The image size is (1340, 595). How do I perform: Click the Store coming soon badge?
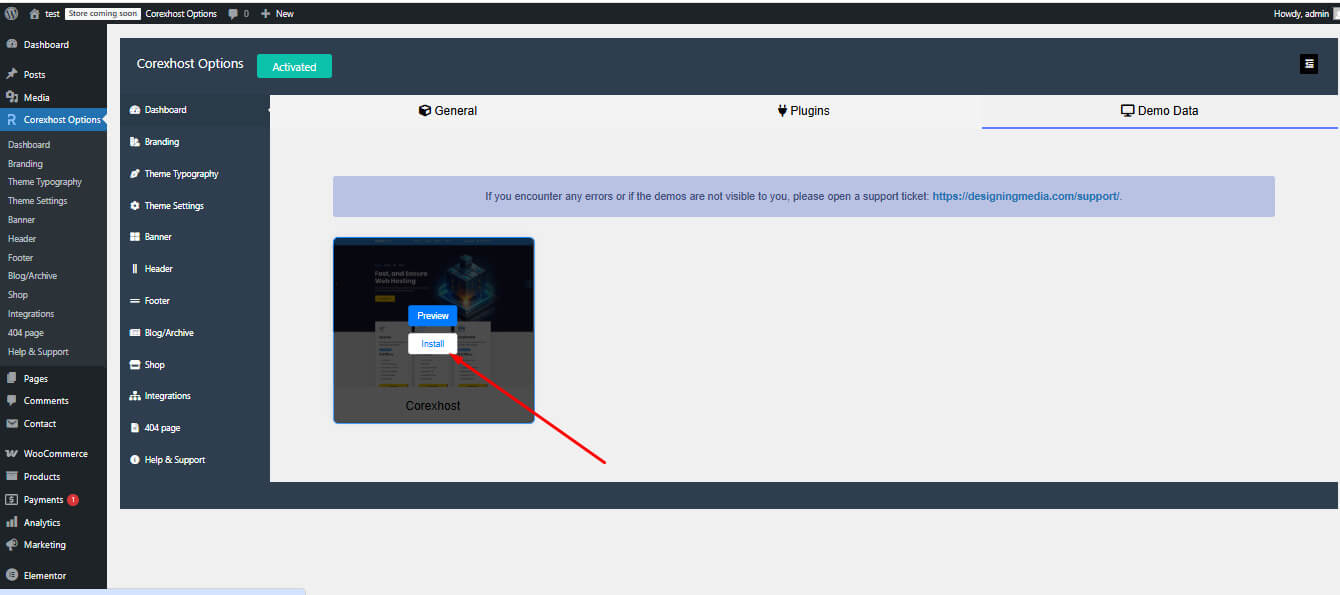pyautogui.click(x=101, y=14)
